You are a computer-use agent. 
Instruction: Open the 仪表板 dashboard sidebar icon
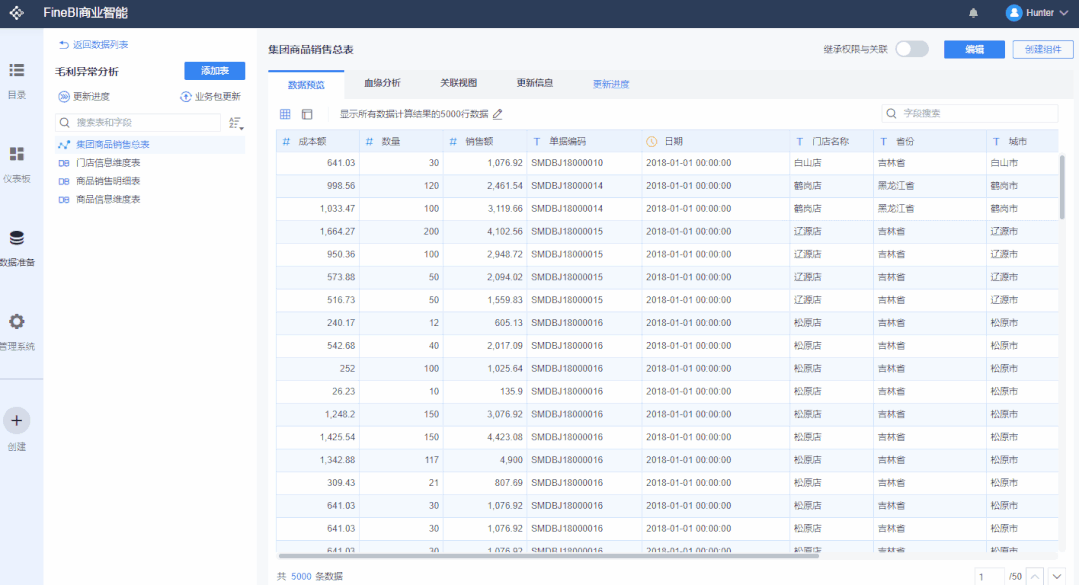17,153
